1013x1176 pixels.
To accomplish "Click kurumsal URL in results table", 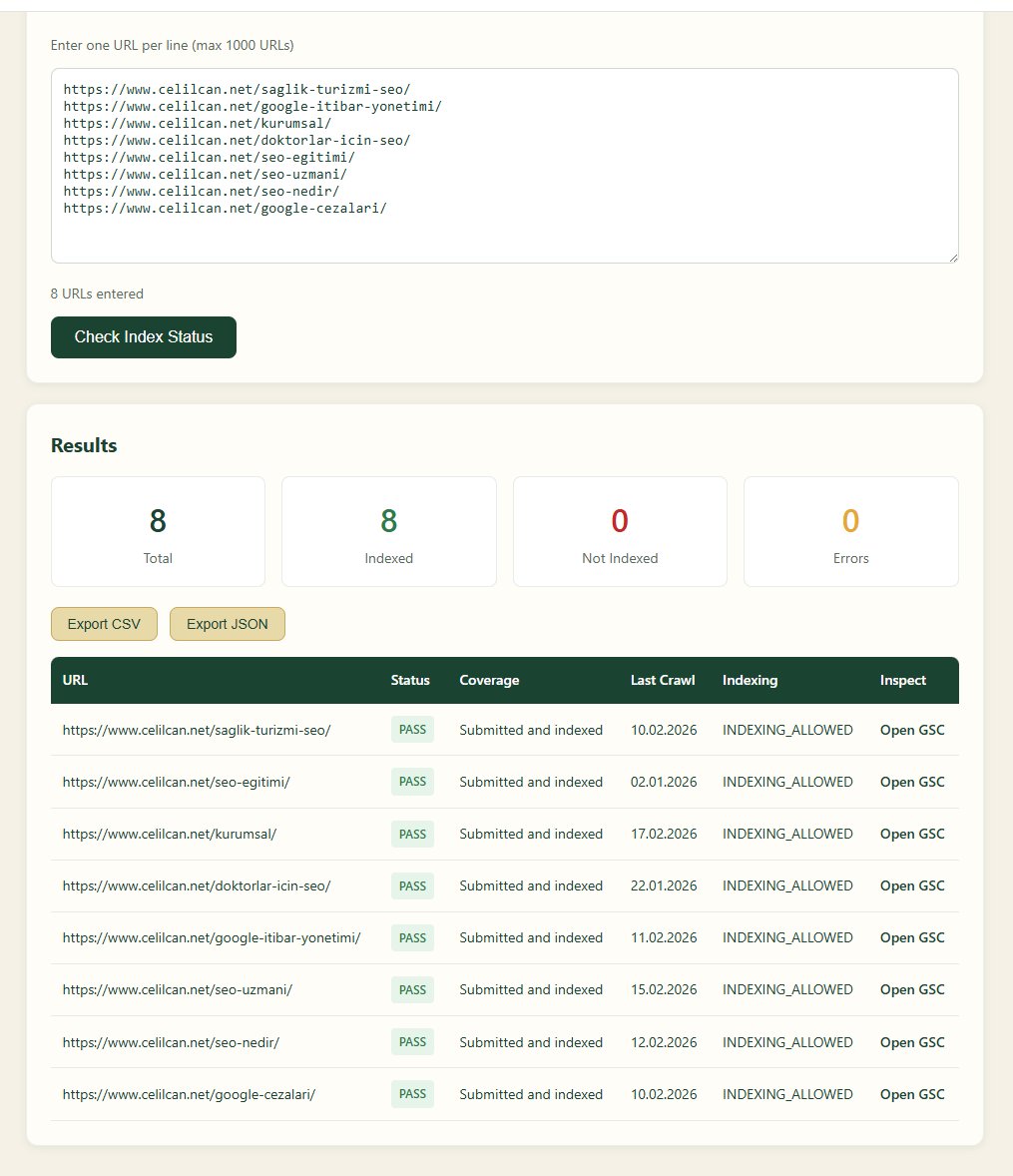I will tap(170, 834).
